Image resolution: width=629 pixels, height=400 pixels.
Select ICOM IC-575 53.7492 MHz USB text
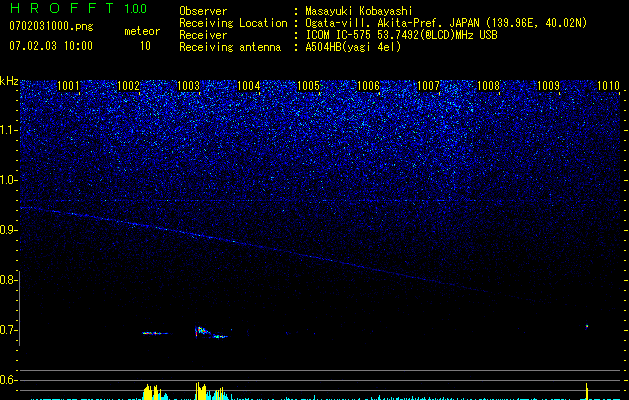[x=401, y=35]
